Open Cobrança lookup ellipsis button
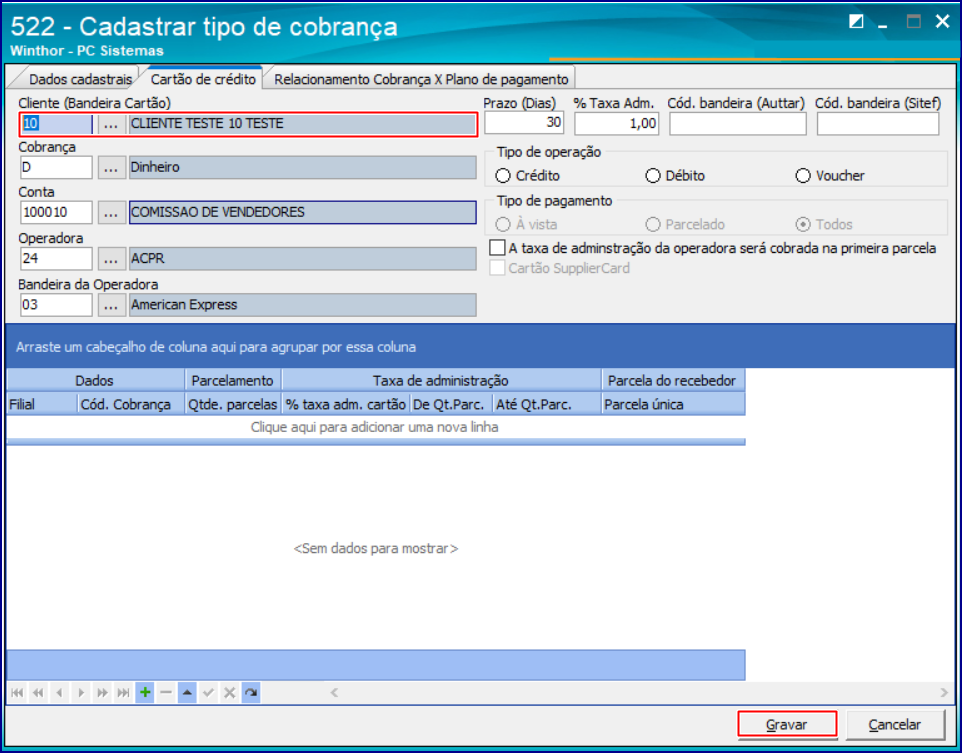This screenshot has width=962, height=753. [111, 168]
